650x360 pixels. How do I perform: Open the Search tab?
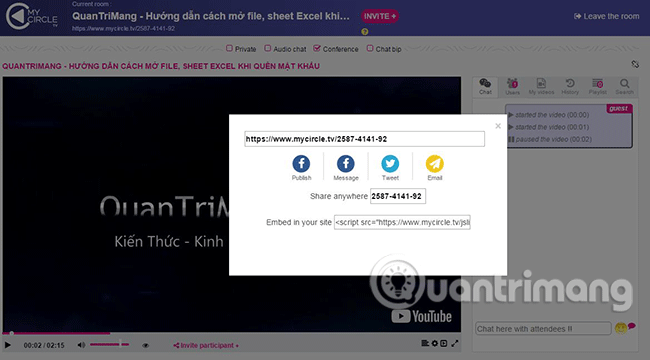click(x=624, y=86)
